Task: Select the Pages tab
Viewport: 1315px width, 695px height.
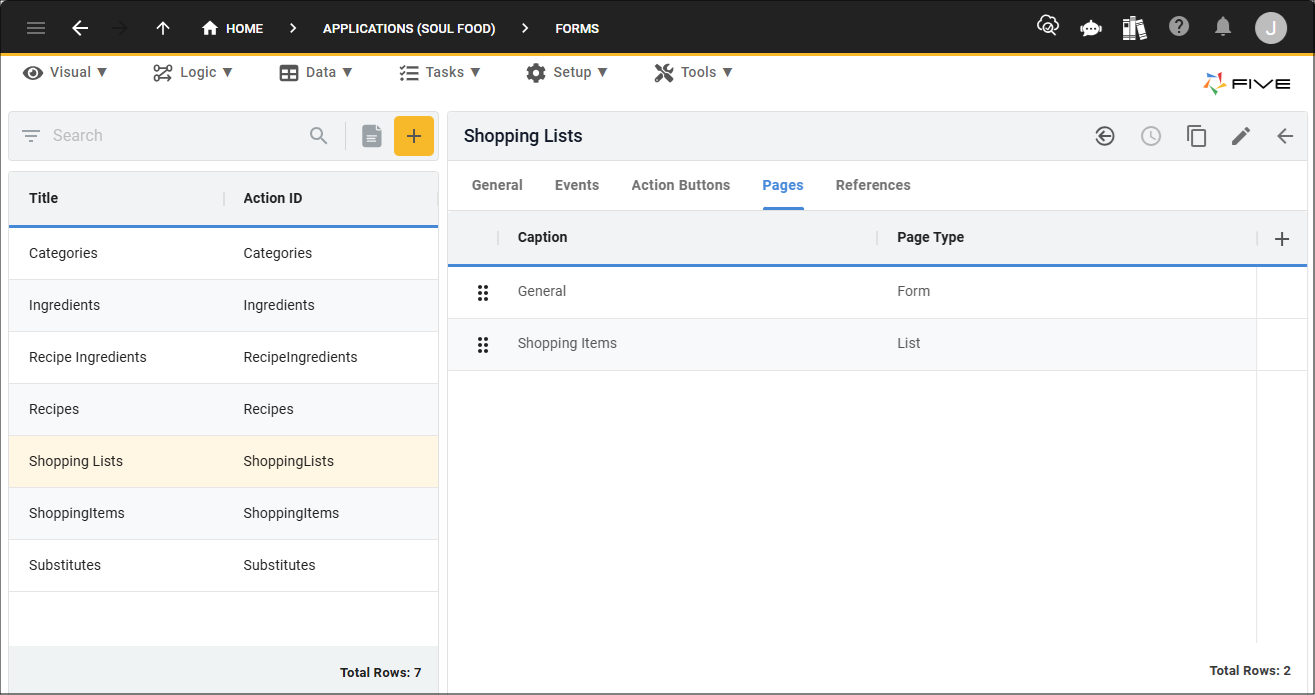Action: 783,185
